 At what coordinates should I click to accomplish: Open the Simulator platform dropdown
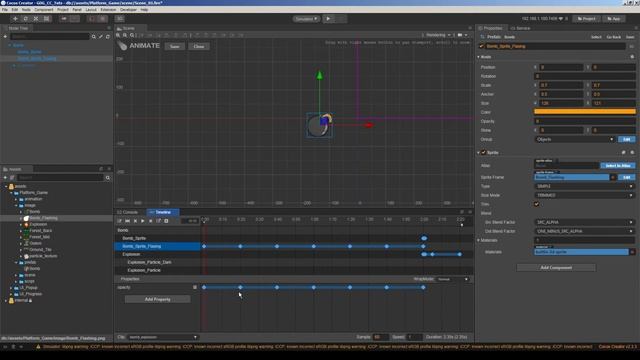pos(306,19)
